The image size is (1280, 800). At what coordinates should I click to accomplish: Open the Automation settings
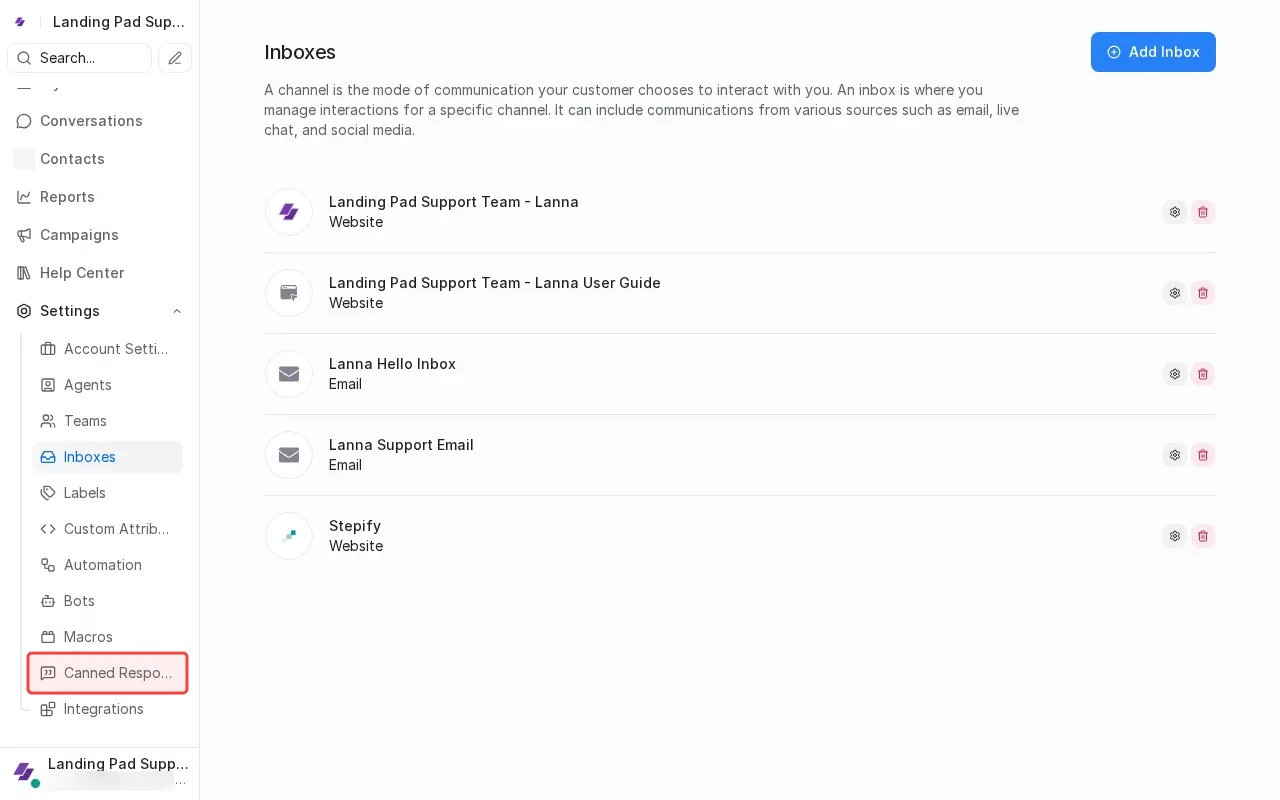[102, 565]
